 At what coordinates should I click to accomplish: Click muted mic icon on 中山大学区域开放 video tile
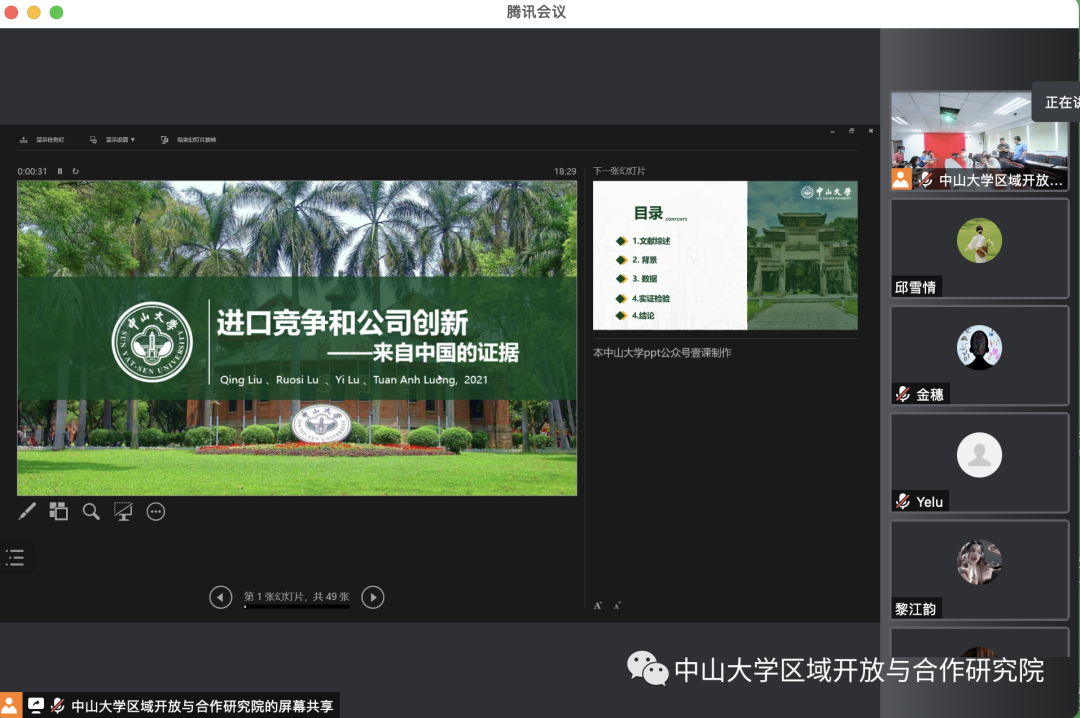click(926, 180)
